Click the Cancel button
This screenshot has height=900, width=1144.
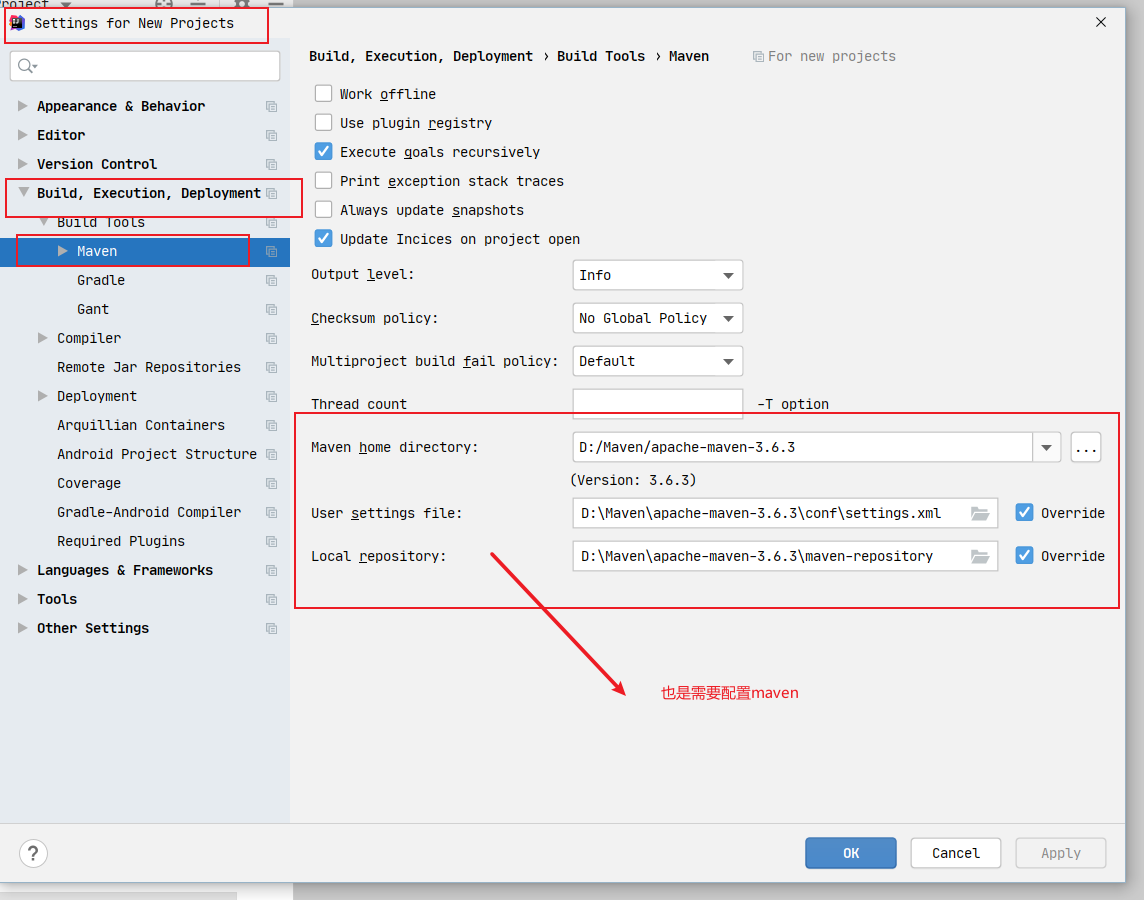[x=956, y=853]
